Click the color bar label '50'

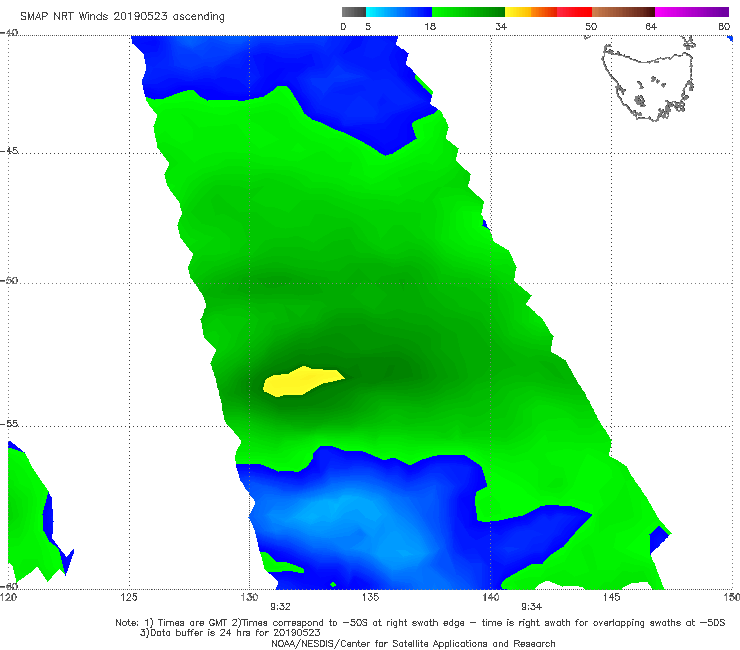pyautogui.click(x=591, y=26)
